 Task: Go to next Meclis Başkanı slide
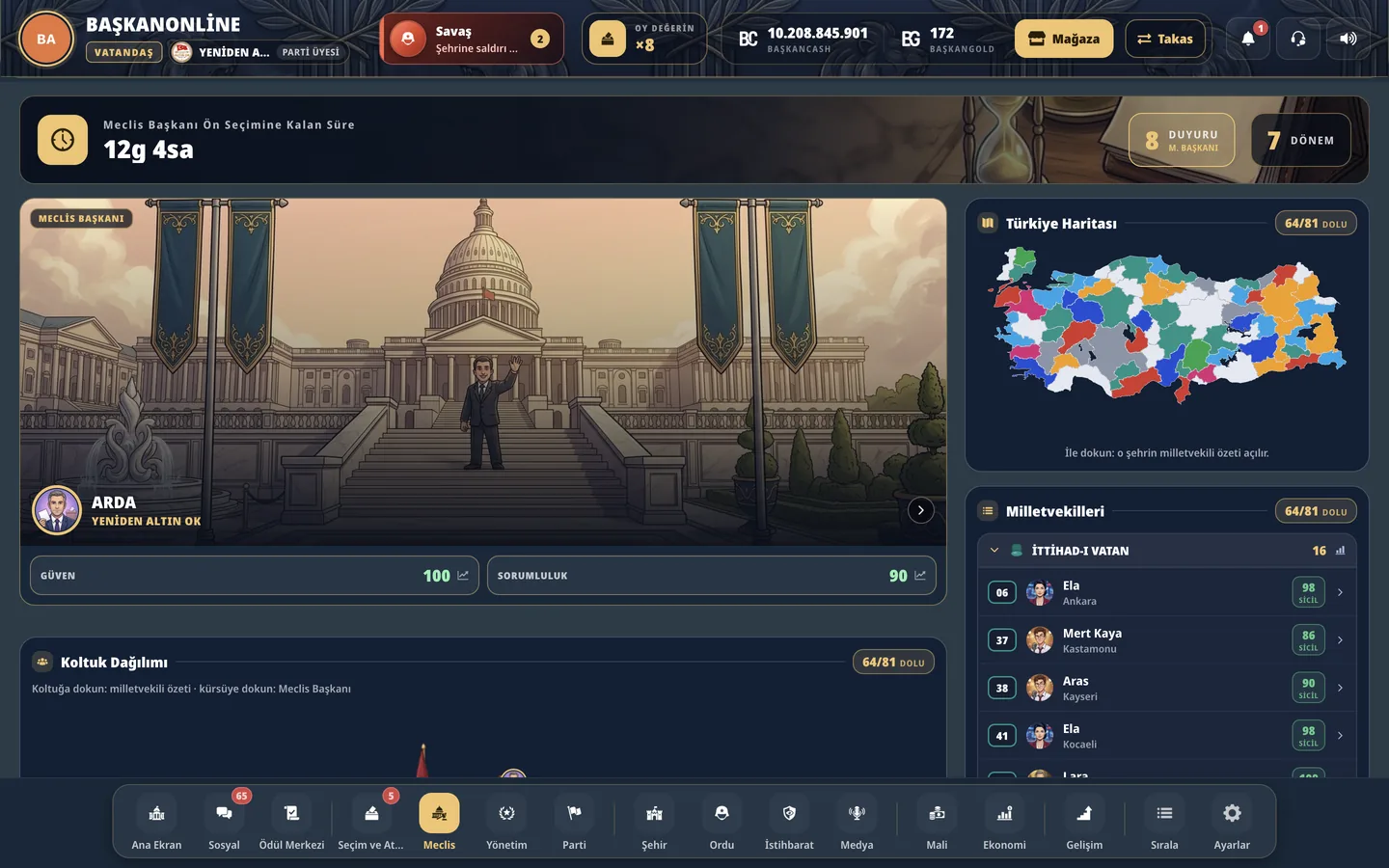tap(921, 510)
